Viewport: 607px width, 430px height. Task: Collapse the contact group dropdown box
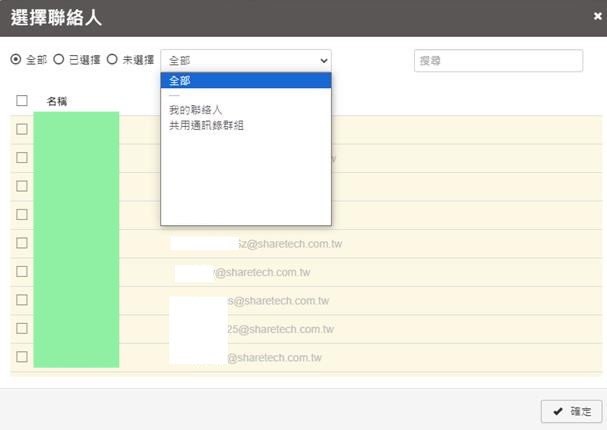coord(245,61)
